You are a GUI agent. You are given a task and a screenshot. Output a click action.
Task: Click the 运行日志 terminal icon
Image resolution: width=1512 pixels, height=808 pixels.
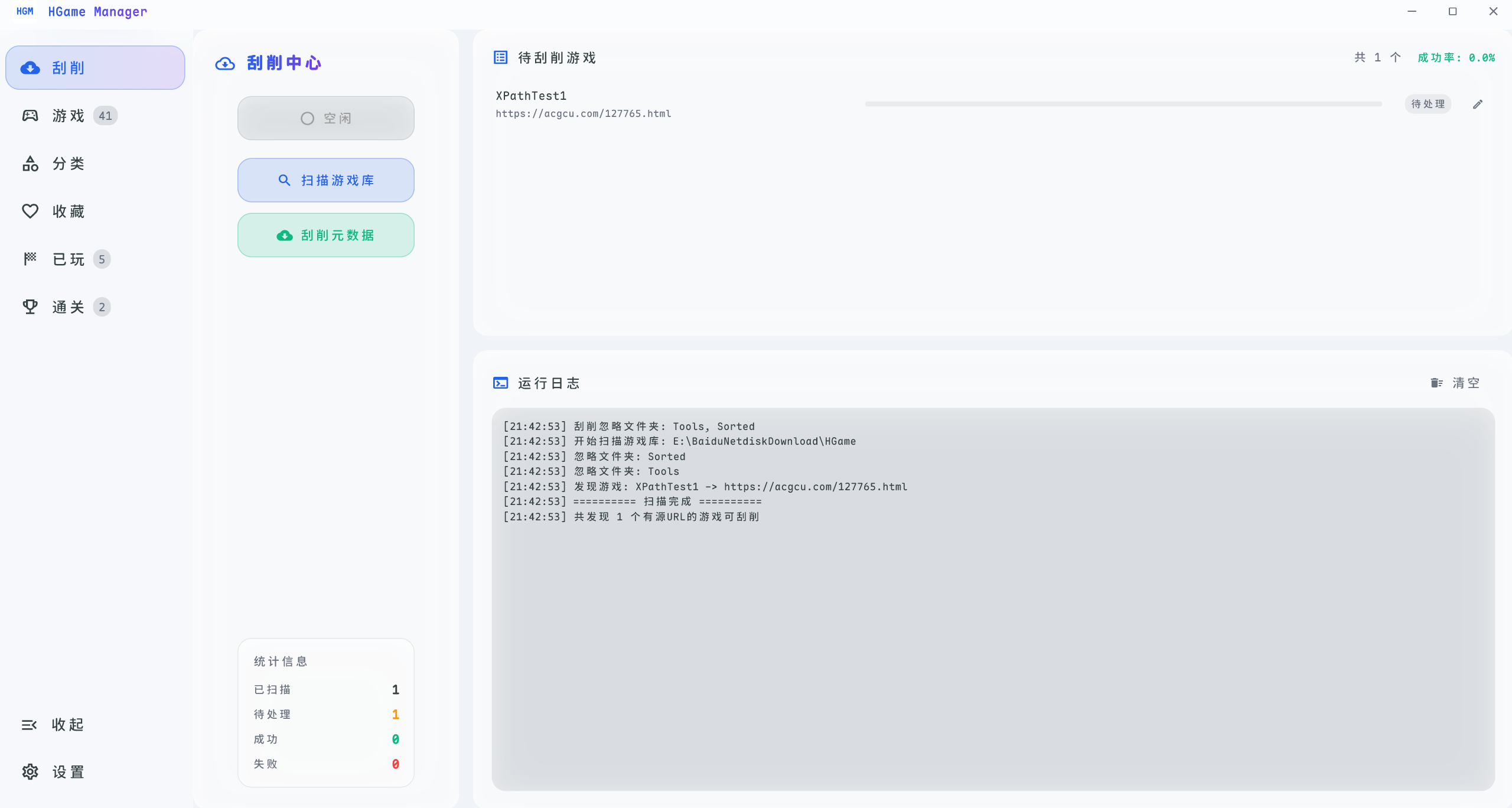click(500, 383)
